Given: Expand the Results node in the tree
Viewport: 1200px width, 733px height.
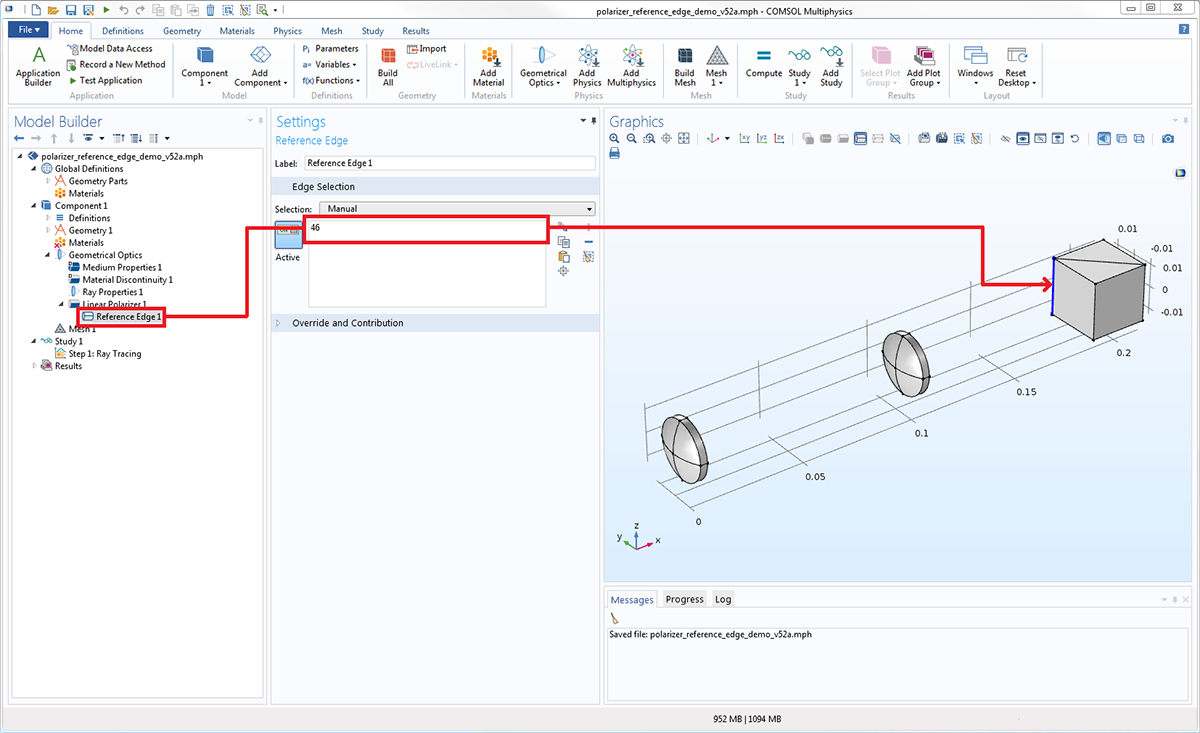Looking at the screenshot, I should coord(35,366).
